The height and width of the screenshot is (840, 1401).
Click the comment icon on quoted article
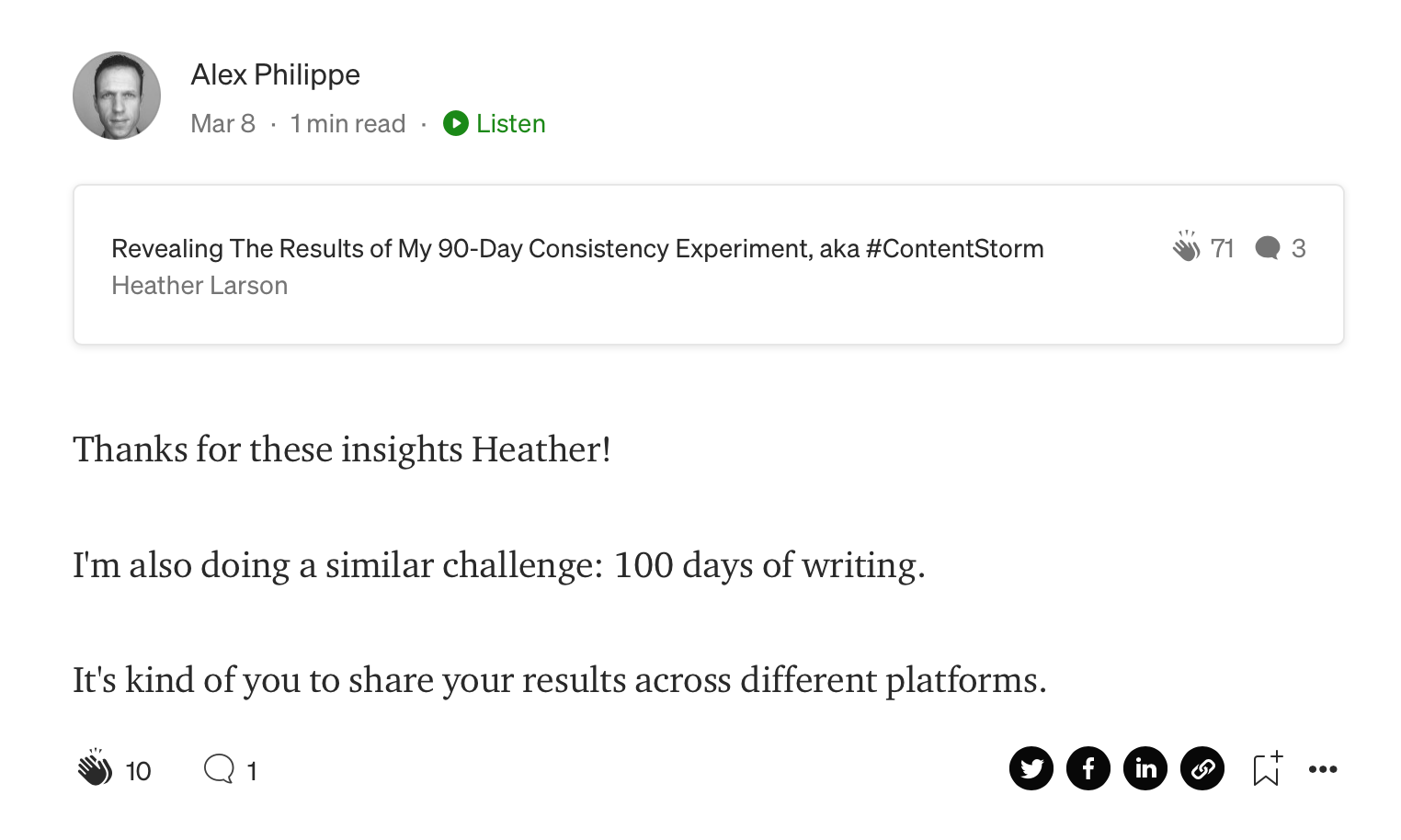(x=1268, y=248)
